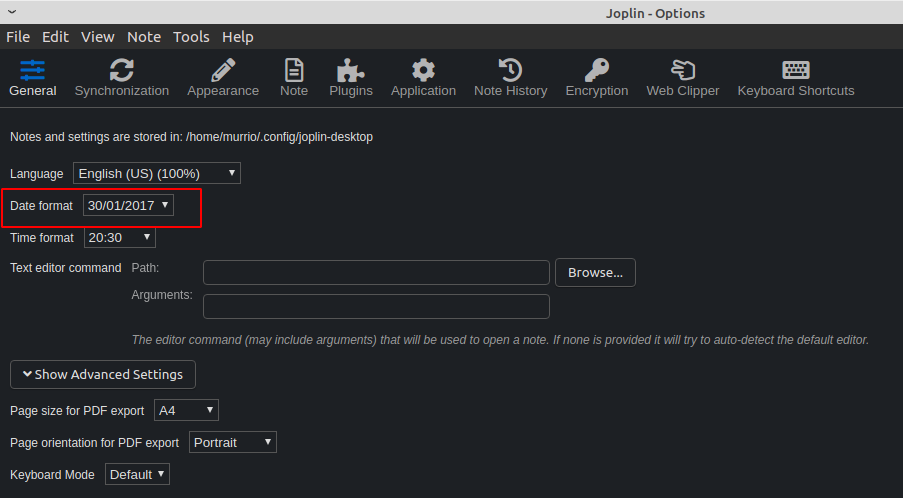Open the Note menu
Viewport: 903px width, 498px height.
[x=144, y=37]
